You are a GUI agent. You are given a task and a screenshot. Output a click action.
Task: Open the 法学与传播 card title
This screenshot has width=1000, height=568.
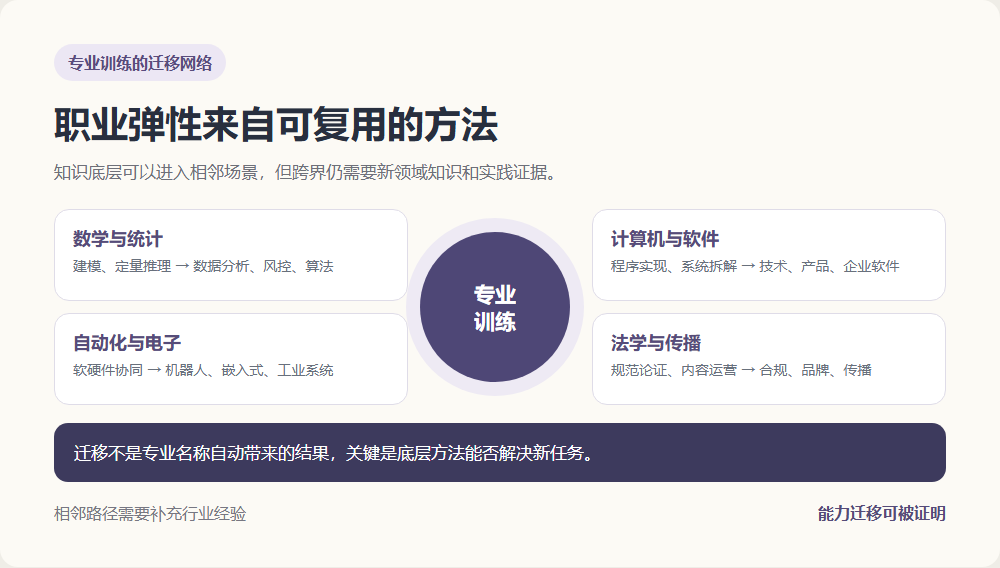(656, 343)
